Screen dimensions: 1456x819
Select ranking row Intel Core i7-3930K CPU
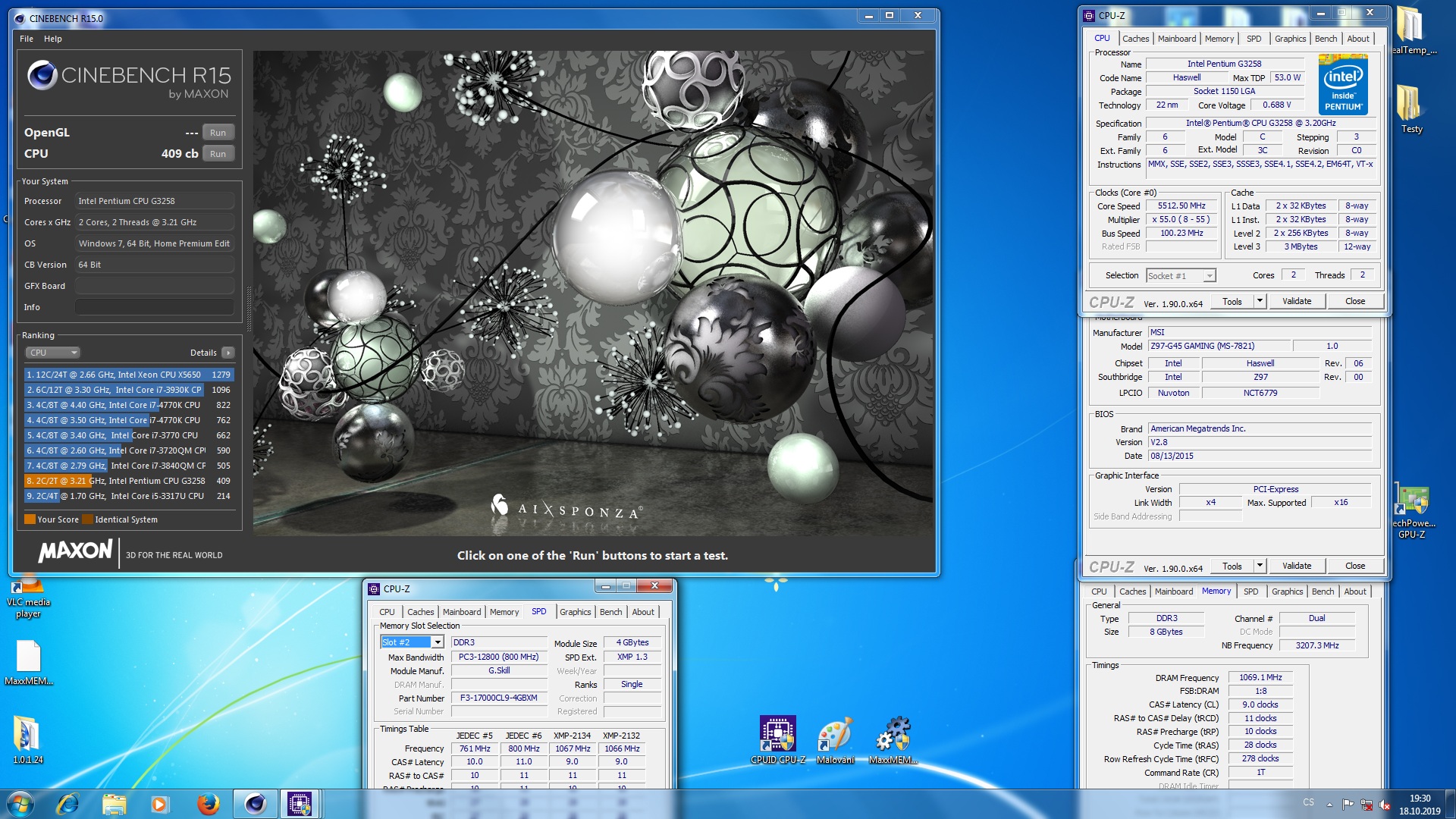pyautogui.click(x=129, y=390)
